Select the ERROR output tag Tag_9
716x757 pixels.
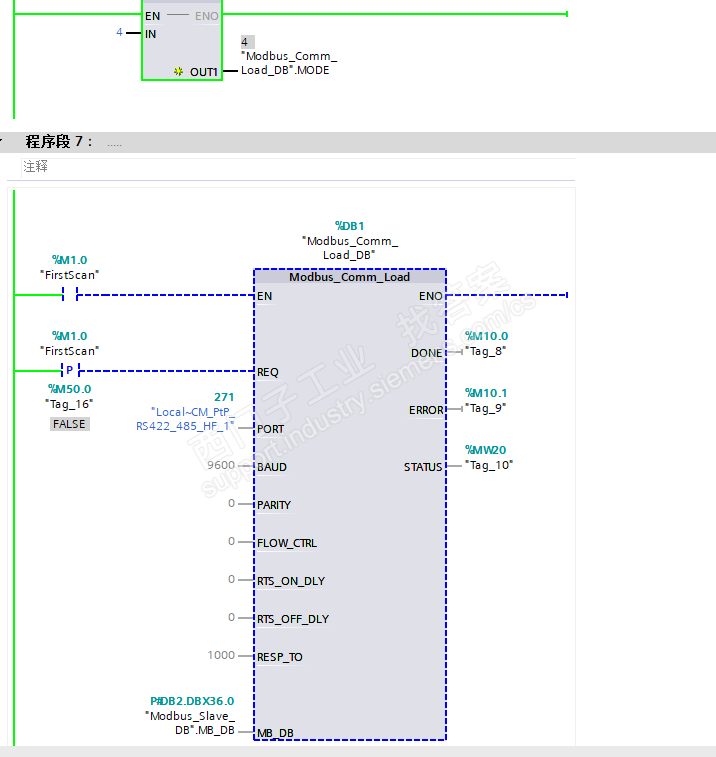pos(485,408)
